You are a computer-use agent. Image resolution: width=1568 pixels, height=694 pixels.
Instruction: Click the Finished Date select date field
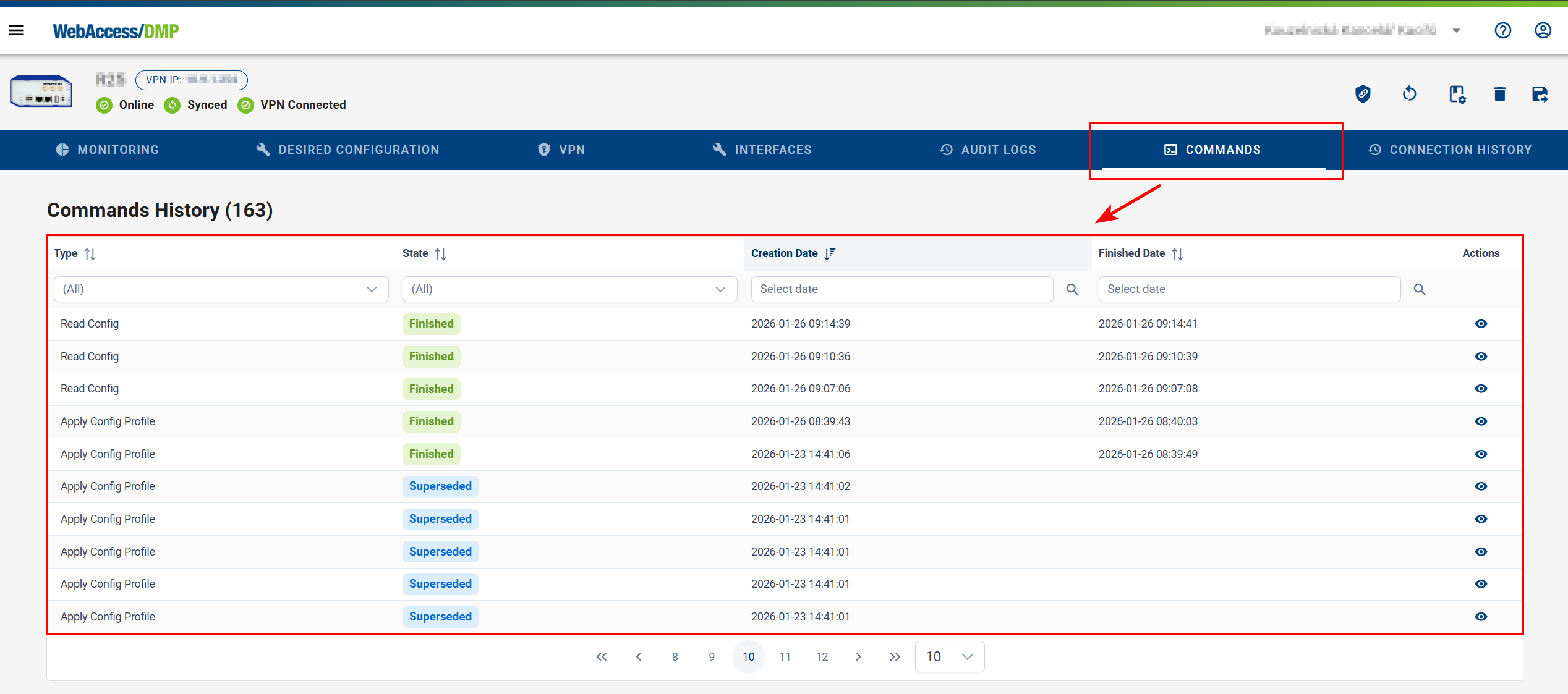pyautogui.click(x=1249, y=289)
